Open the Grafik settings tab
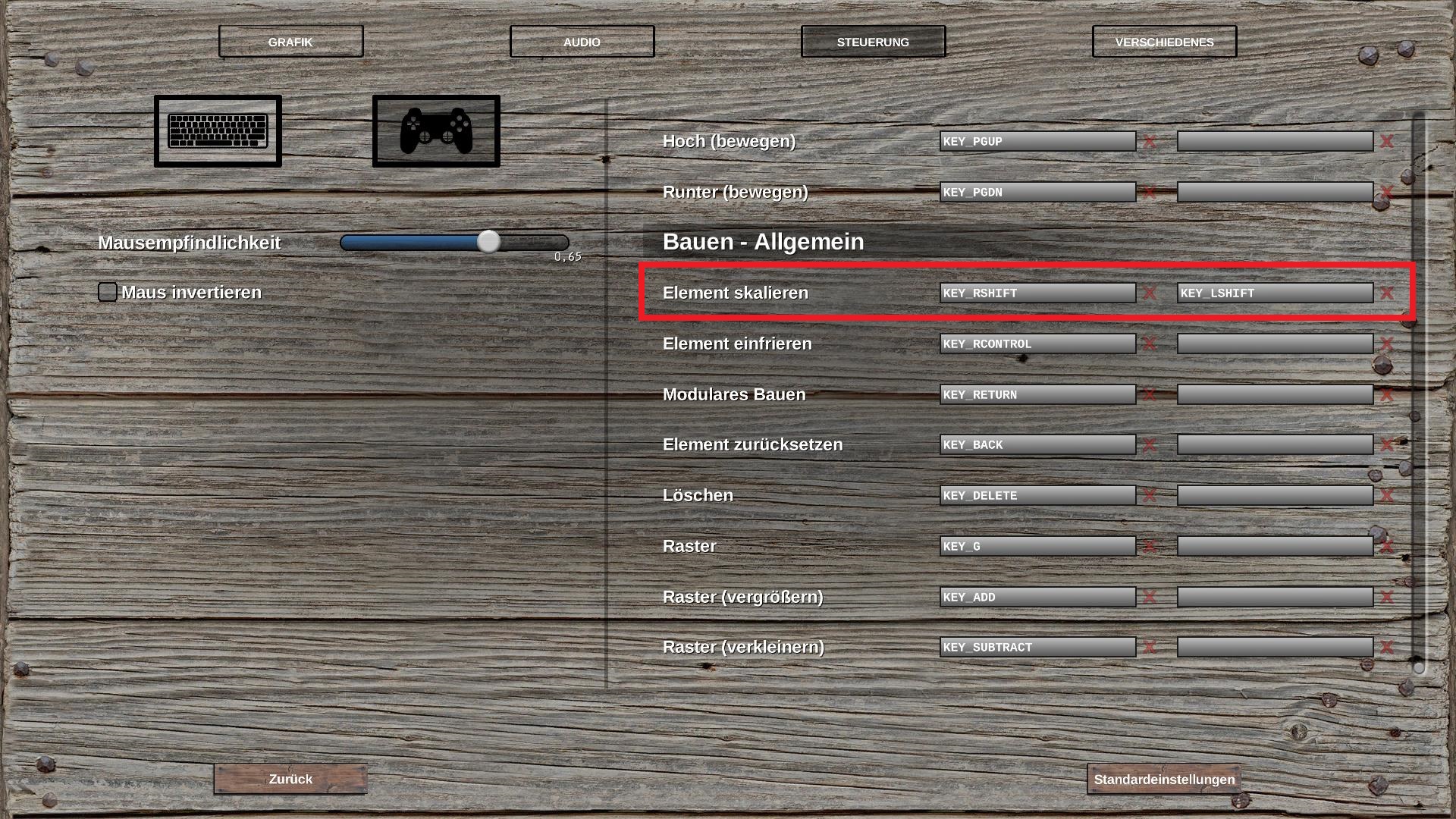Screen dimensions: 1456x819 coord(290,42)
